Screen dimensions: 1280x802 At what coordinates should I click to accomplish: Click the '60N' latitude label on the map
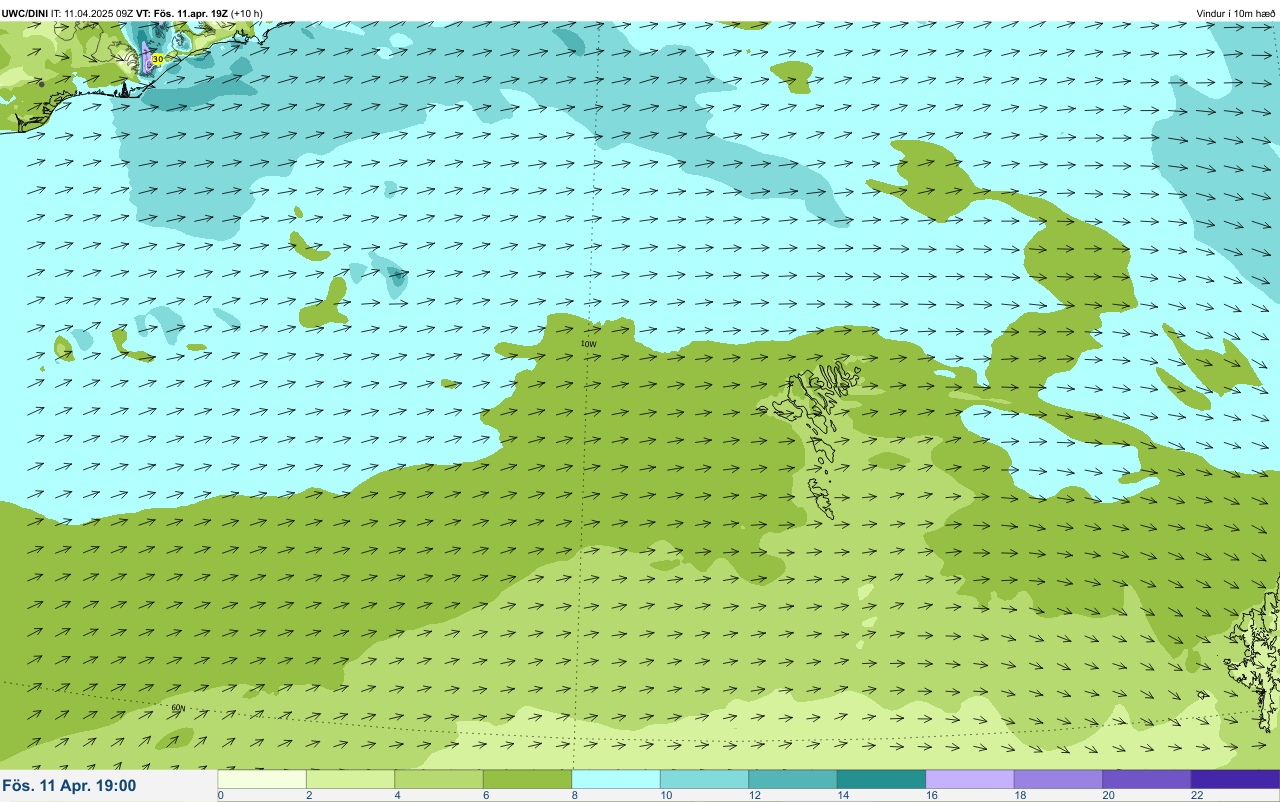(179, 708)
